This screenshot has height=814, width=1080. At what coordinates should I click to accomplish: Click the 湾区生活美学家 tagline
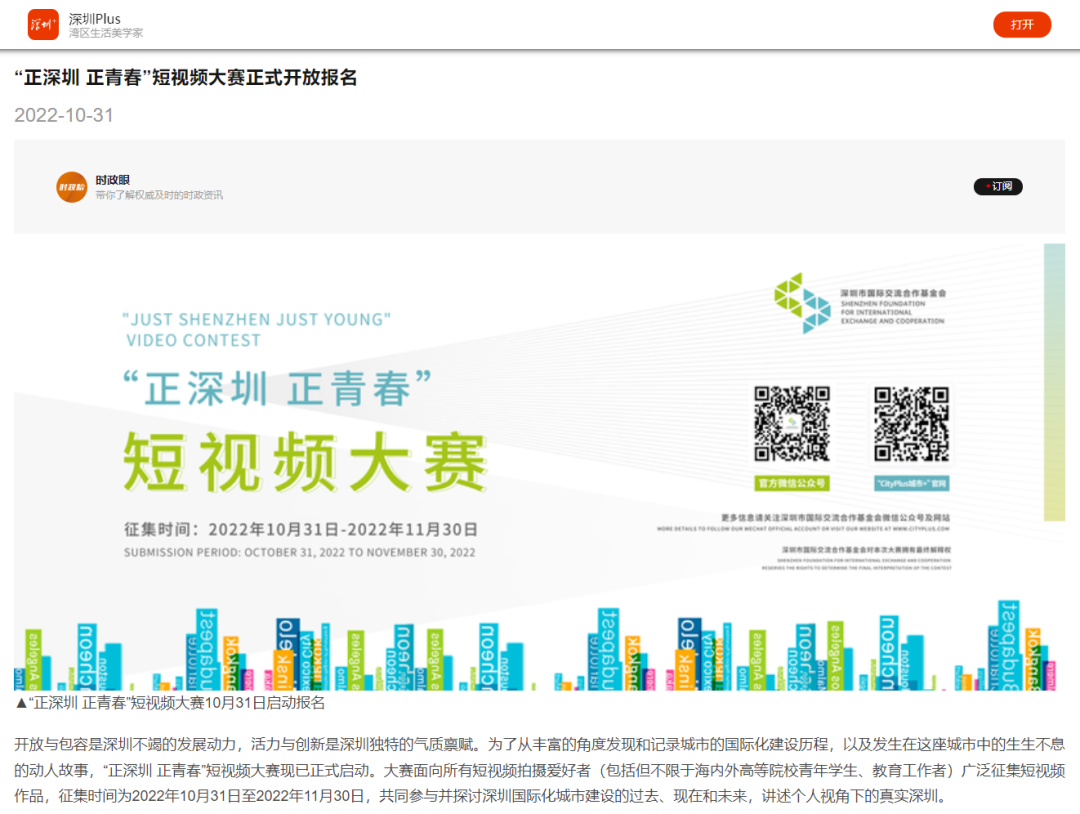(x=106, y=33)
